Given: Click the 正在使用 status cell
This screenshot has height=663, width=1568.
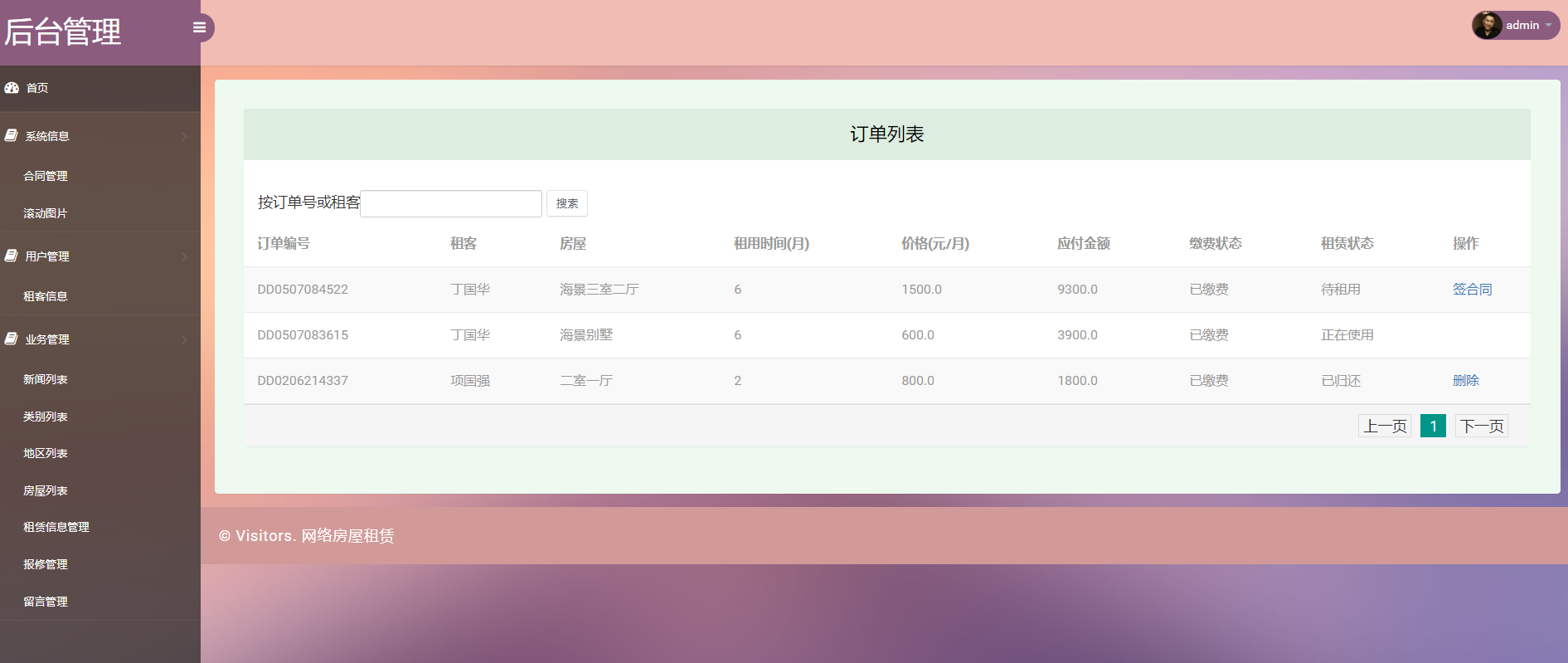Looking at the screenshot, I should pos(1347,335).
